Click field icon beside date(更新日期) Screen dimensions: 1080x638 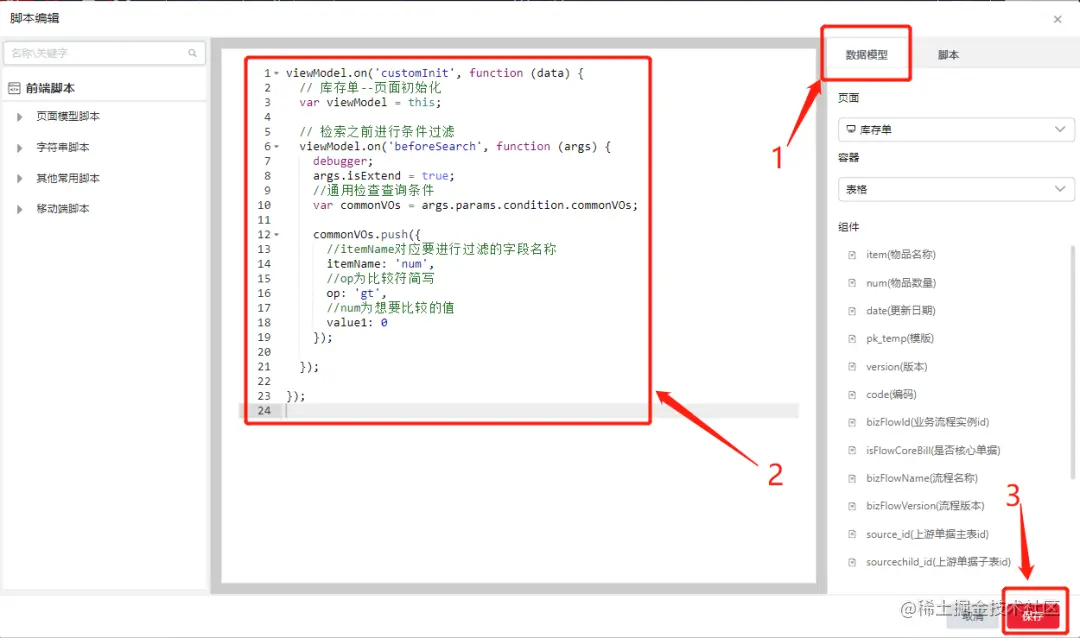[x=852, y=311]
